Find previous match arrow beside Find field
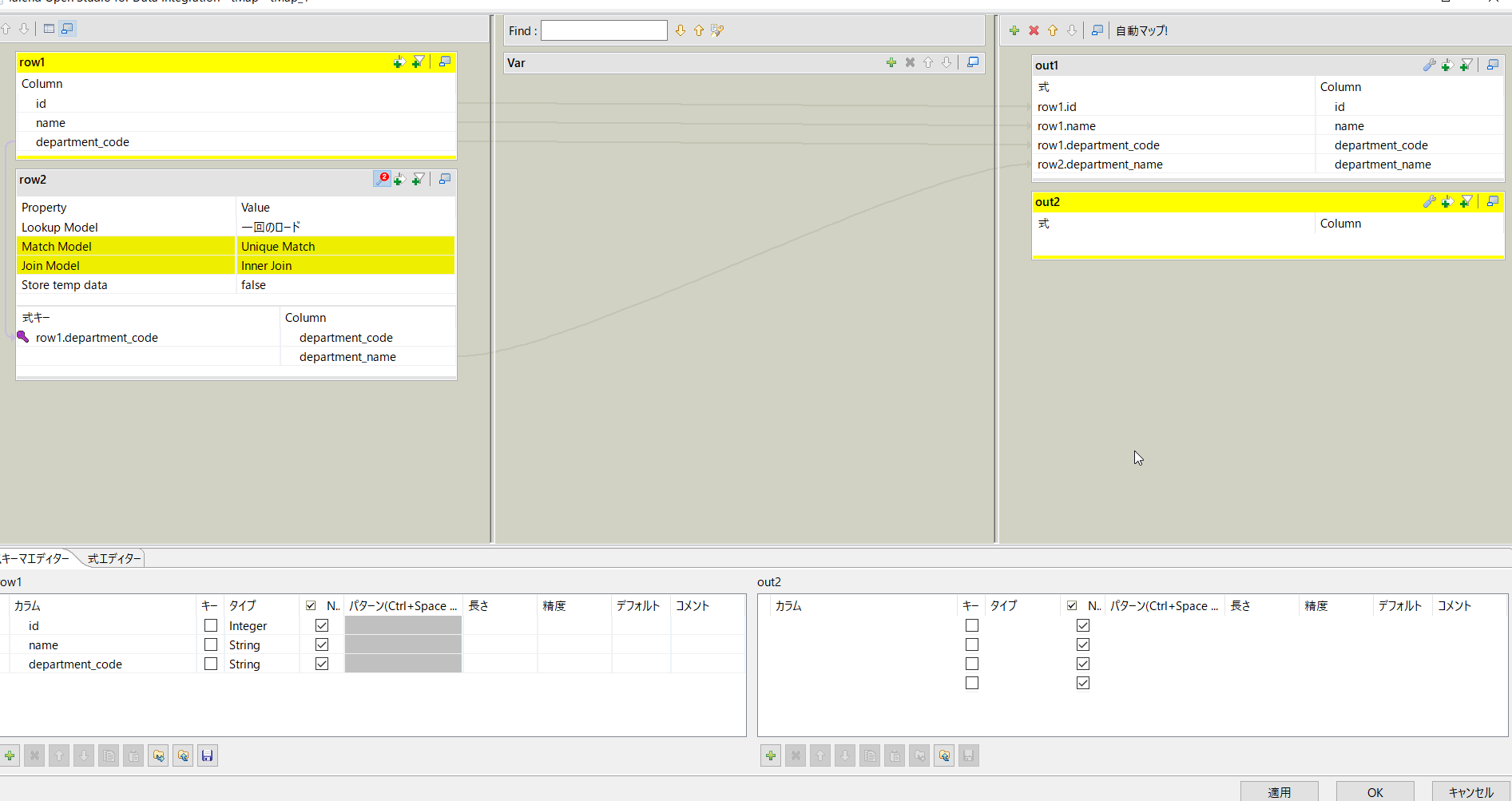Screen dimensions: 1512x801 pyautogui.click(x=699, y=30)
